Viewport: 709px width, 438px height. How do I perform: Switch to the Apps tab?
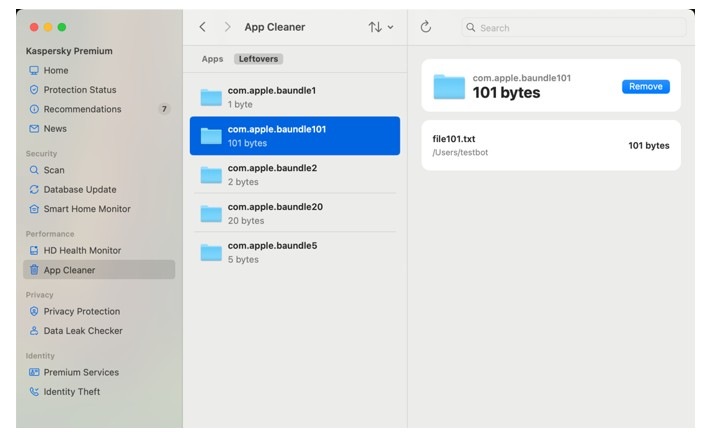pos(213,59)
